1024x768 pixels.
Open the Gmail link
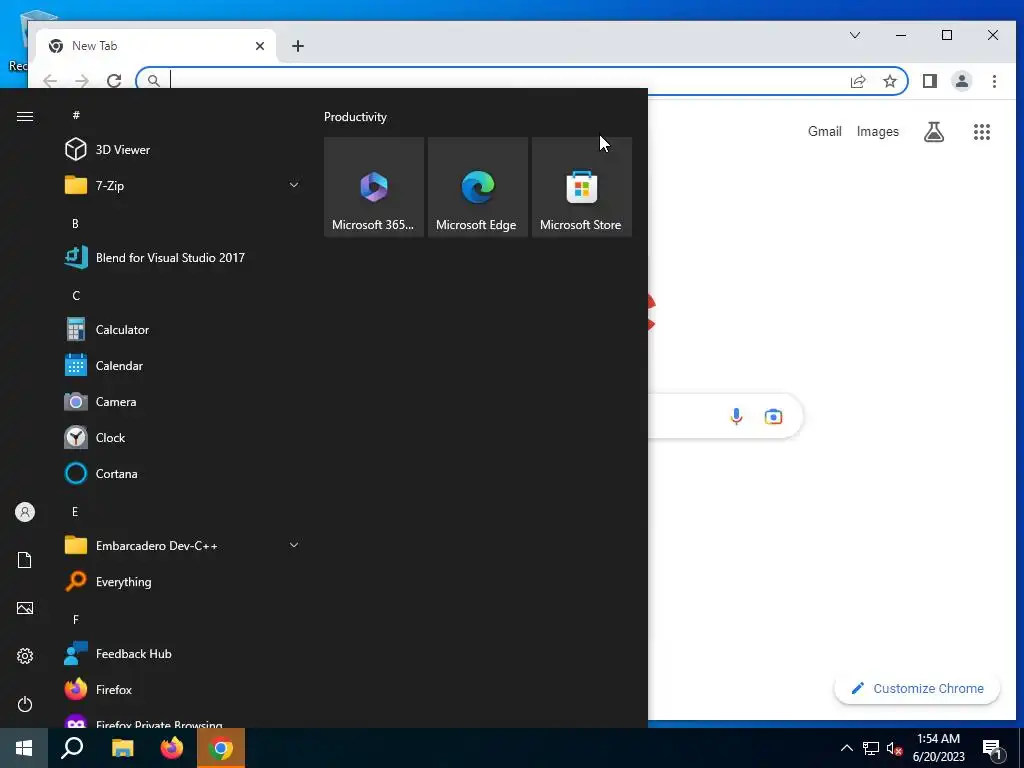click(825, 131)
